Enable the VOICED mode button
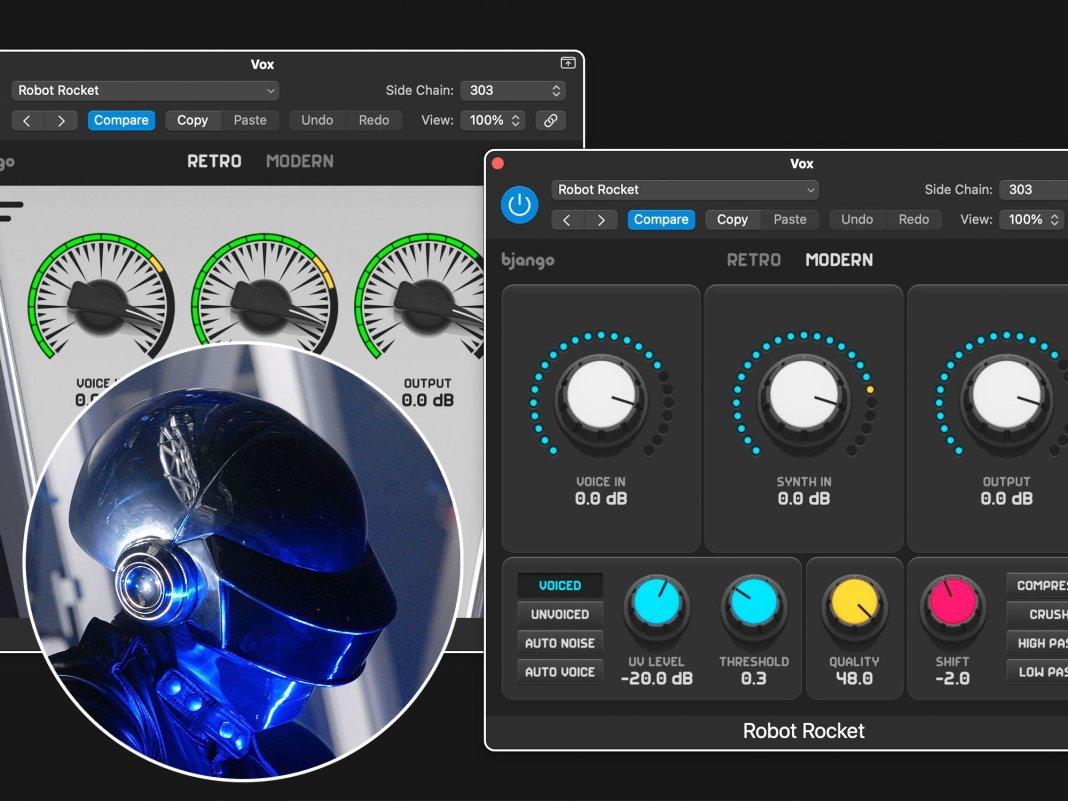This screenshot has height=801, width=1068. coord(560,586)
